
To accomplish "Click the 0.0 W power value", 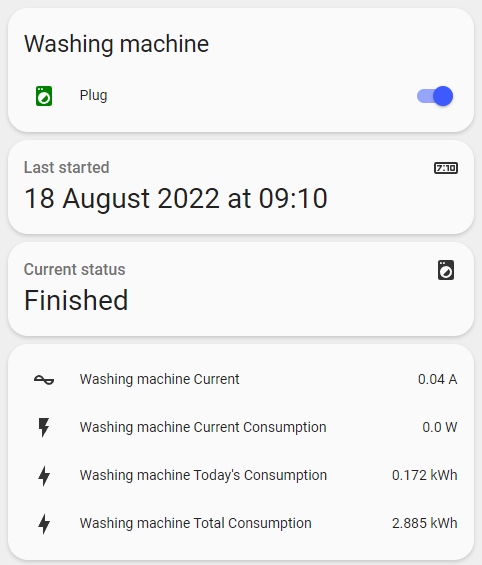I will click(x=439, y=427).
